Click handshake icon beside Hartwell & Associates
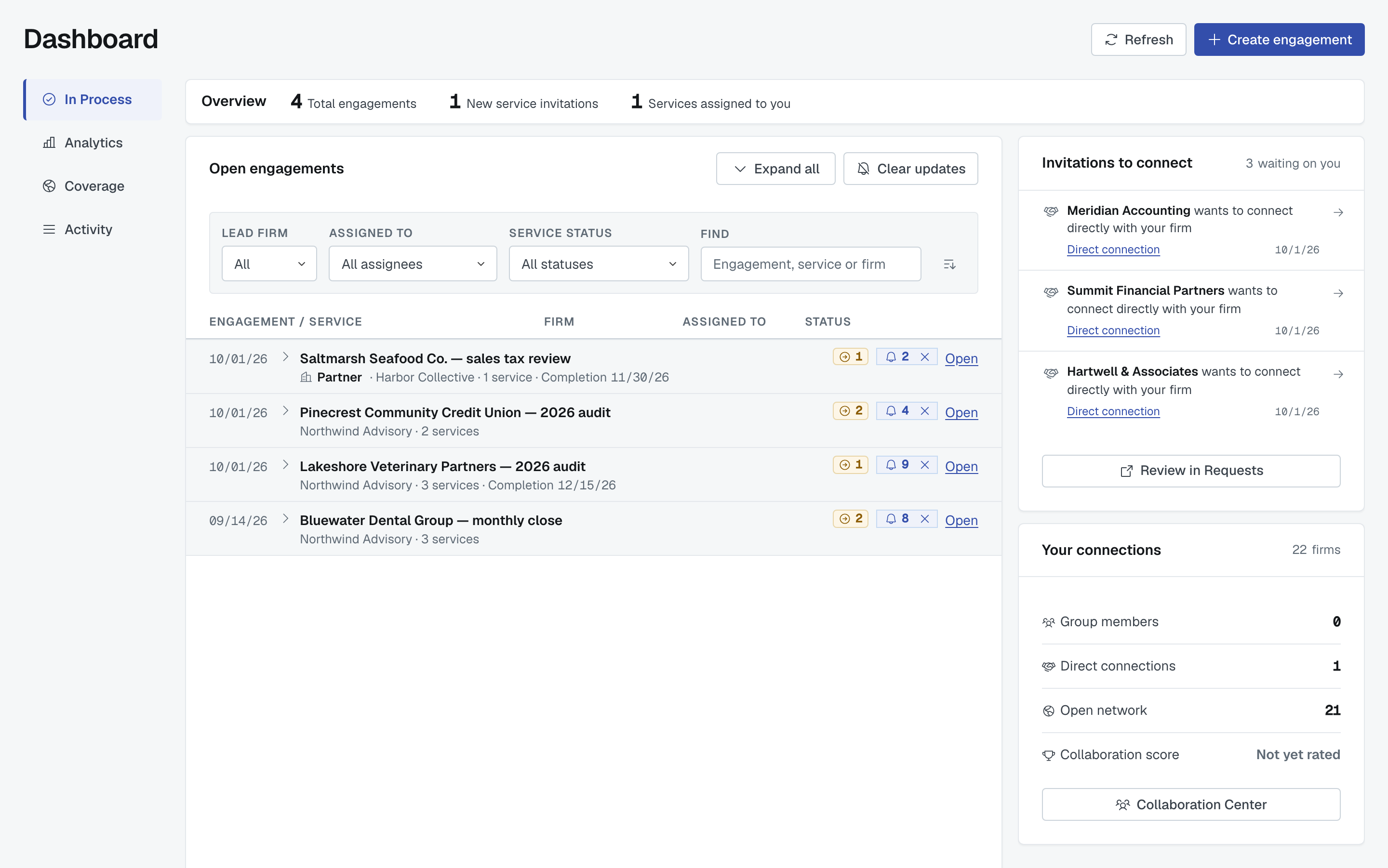 [1051, 373]
